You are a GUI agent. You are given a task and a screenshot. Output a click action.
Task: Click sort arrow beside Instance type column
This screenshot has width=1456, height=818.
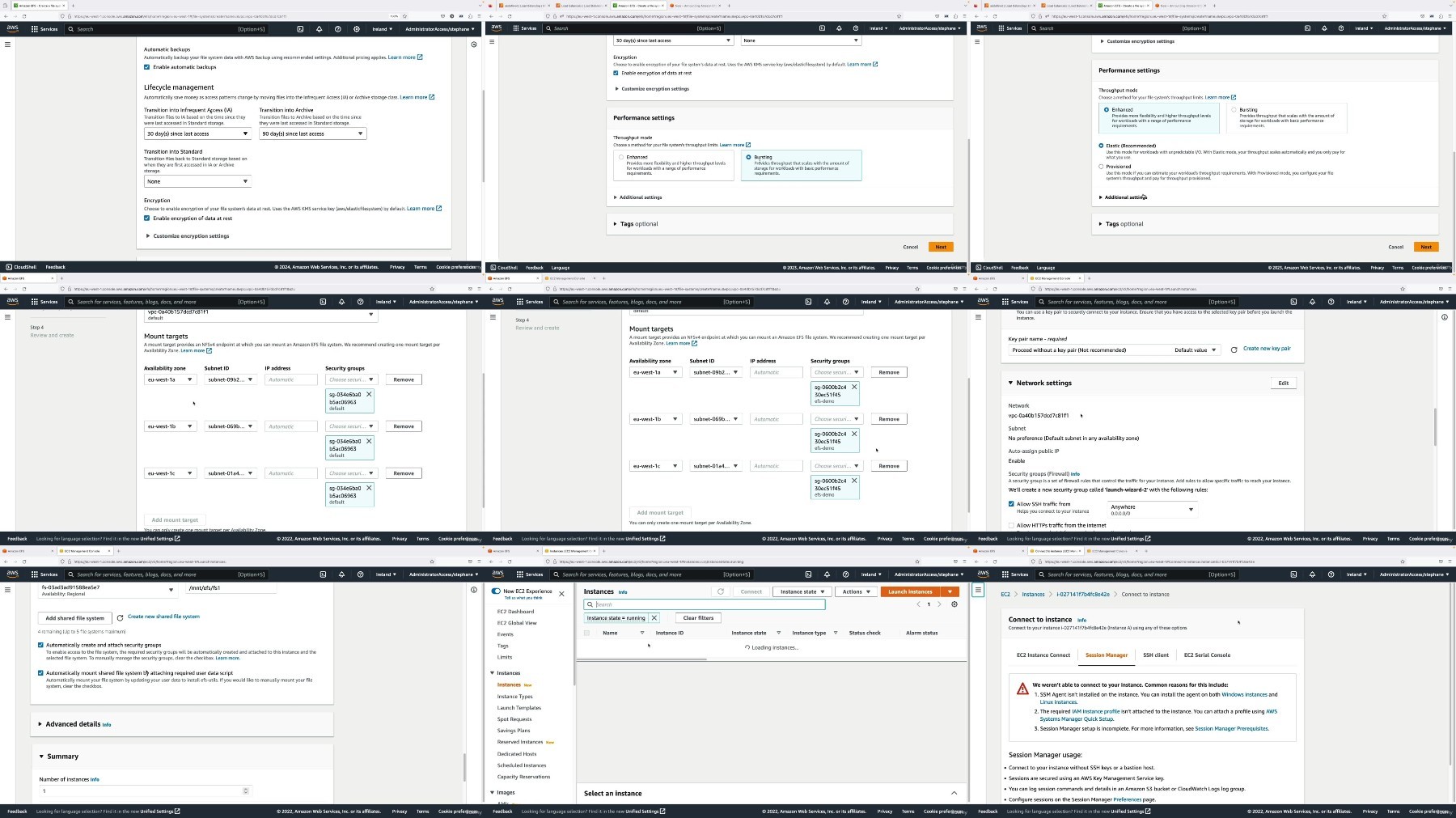point(836,633)
